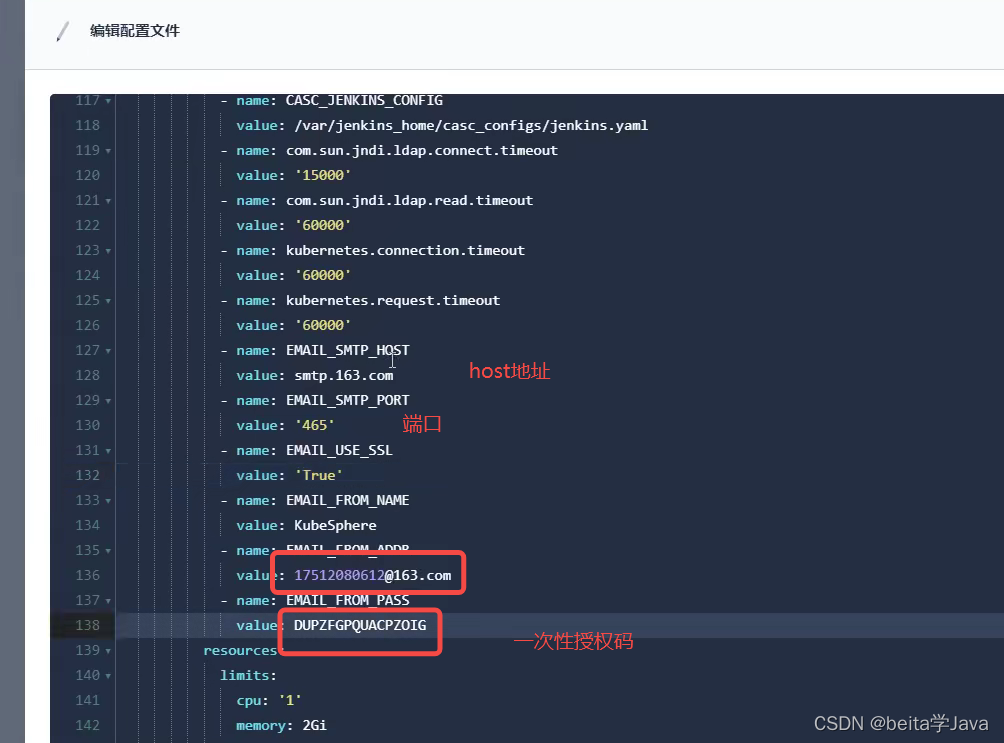Fold the limits block at line 140
1004x743 pixels.
[x=108, y=676]
